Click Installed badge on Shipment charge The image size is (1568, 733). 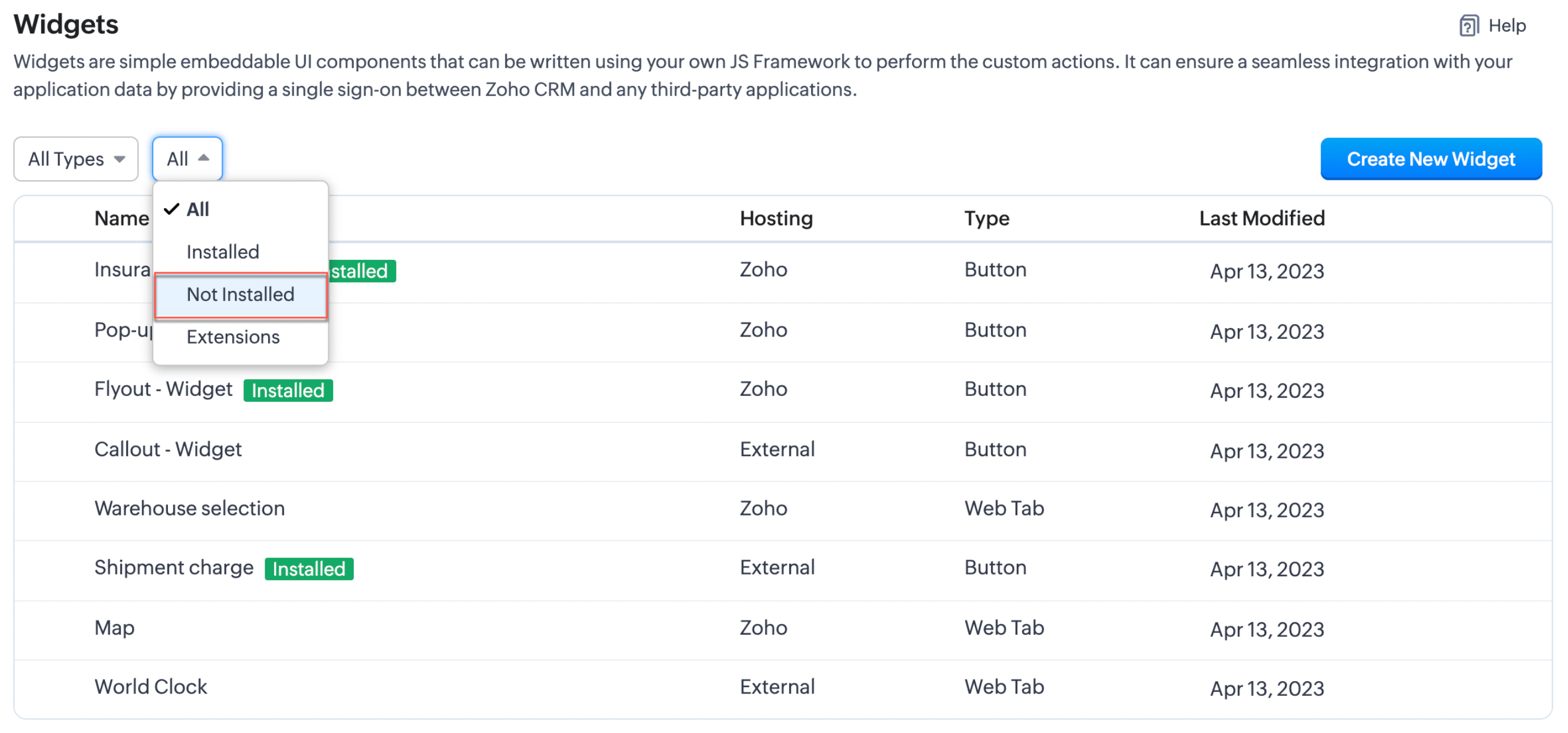tap(309, 569)
